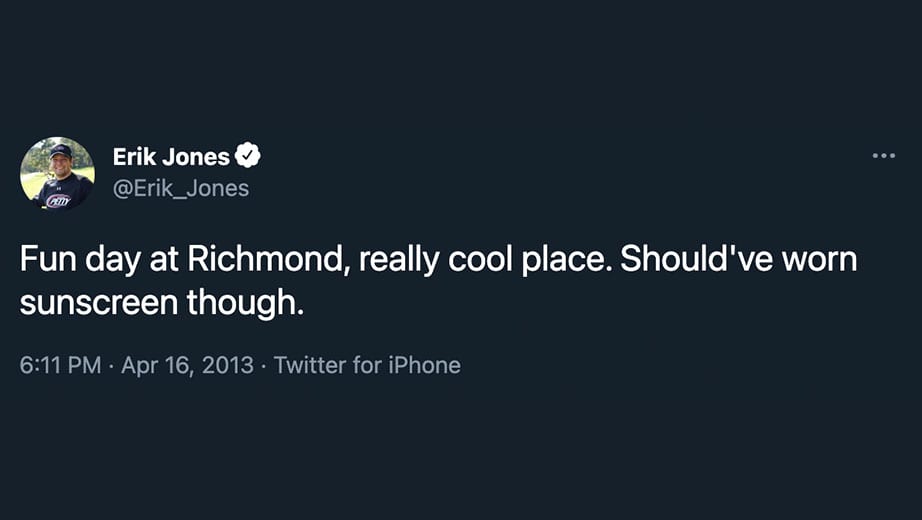Select the Apr 16, 2013 date

click(x=188, y=365)
